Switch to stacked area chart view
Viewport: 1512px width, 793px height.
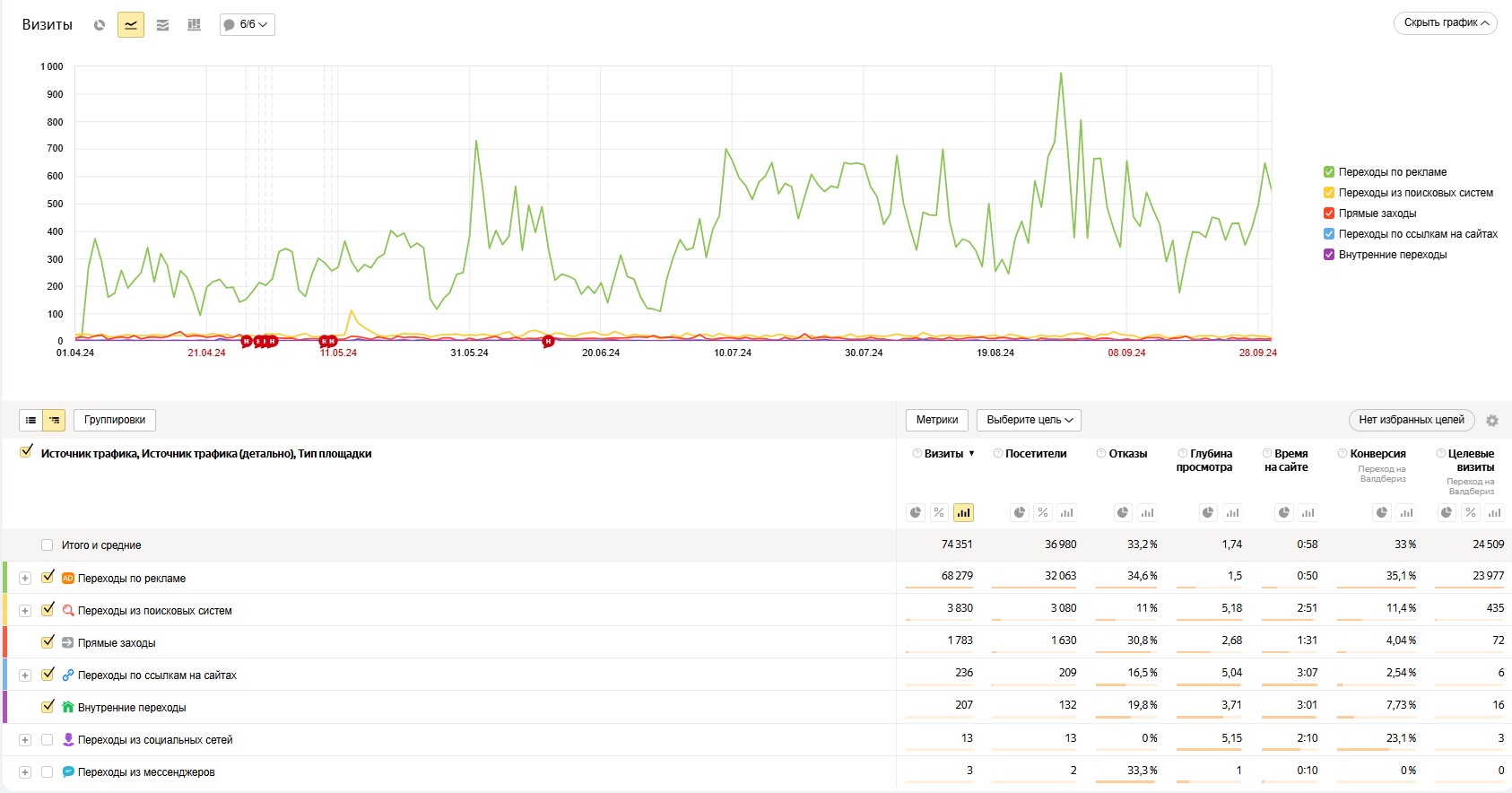pyautogui.click(x=162, y=25)
